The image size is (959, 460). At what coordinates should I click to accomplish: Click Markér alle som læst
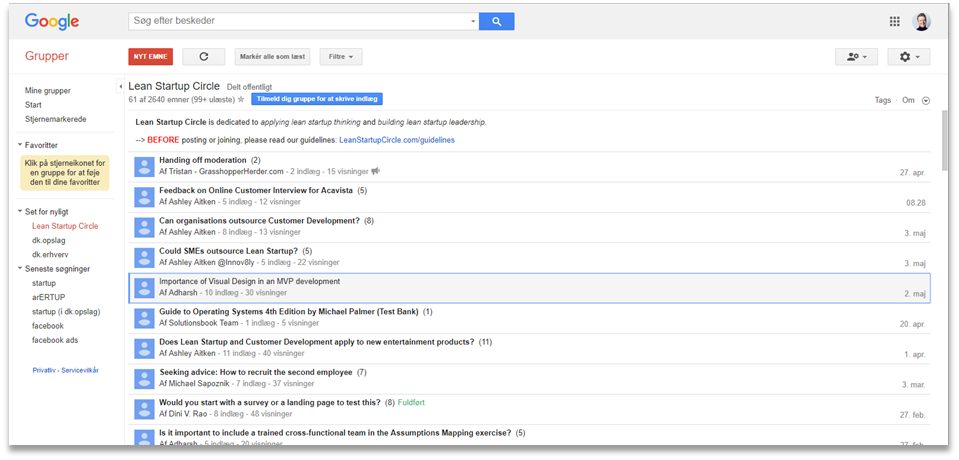tap(272, 56)
